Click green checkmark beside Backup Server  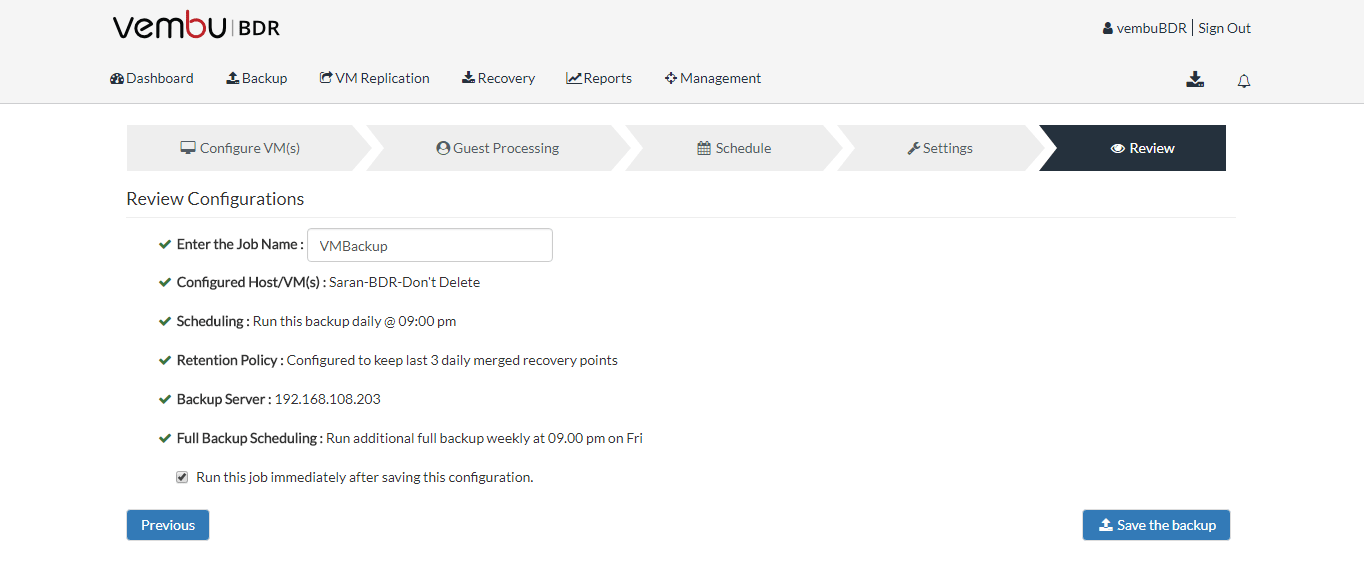[x=165, y=399]
